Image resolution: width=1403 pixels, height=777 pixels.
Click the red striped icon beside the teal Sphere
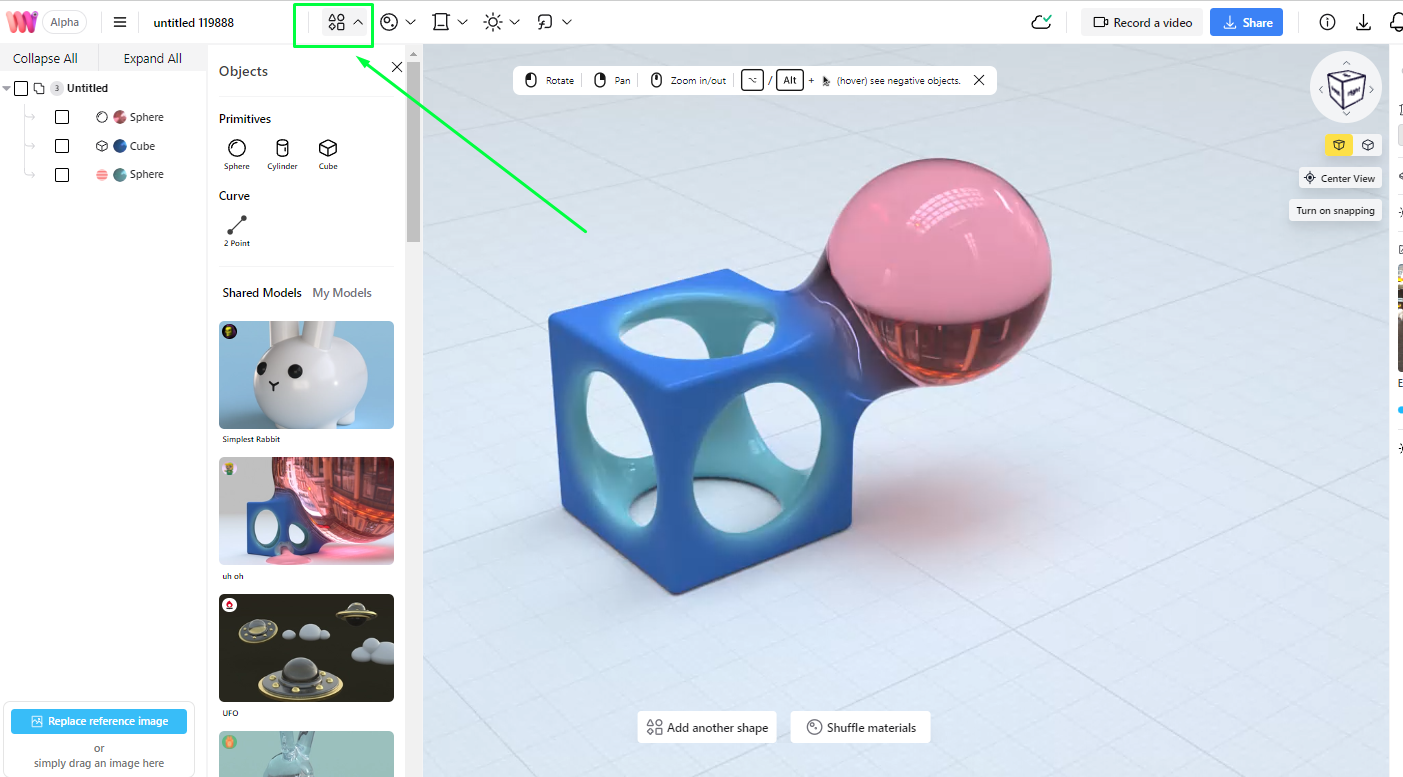pos(102,174)
